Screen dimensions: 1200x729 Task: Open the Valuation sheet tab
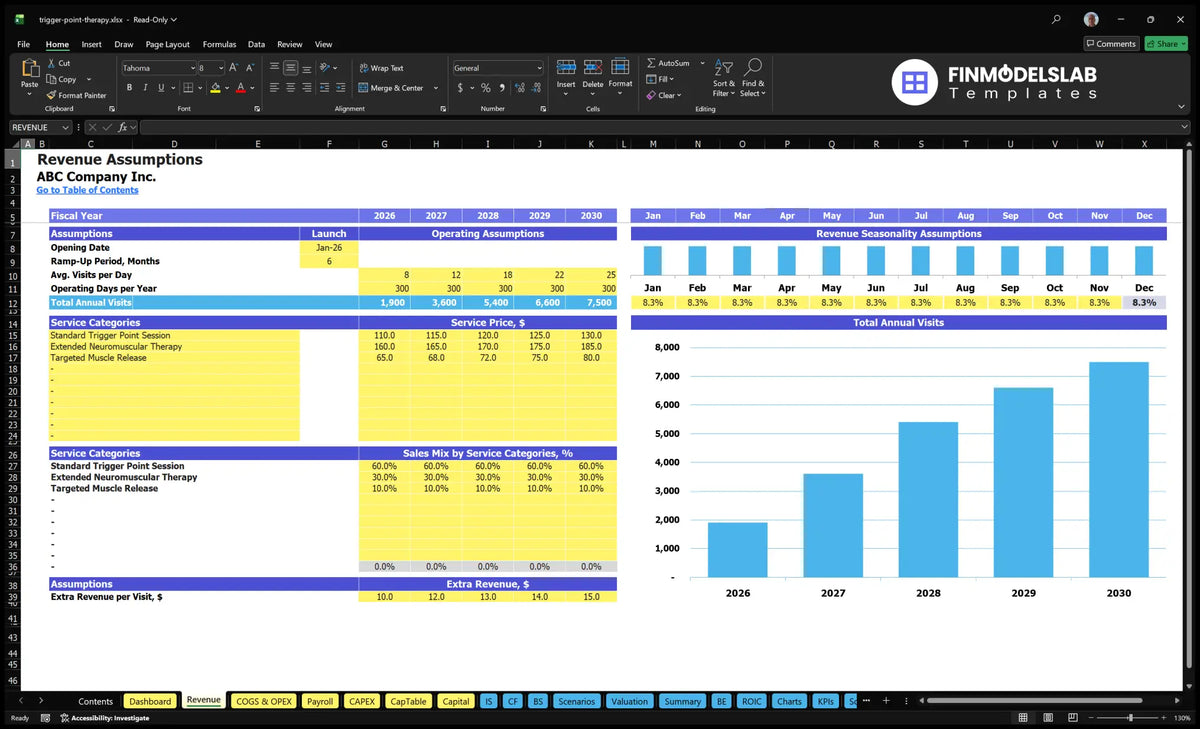(629, 701)
